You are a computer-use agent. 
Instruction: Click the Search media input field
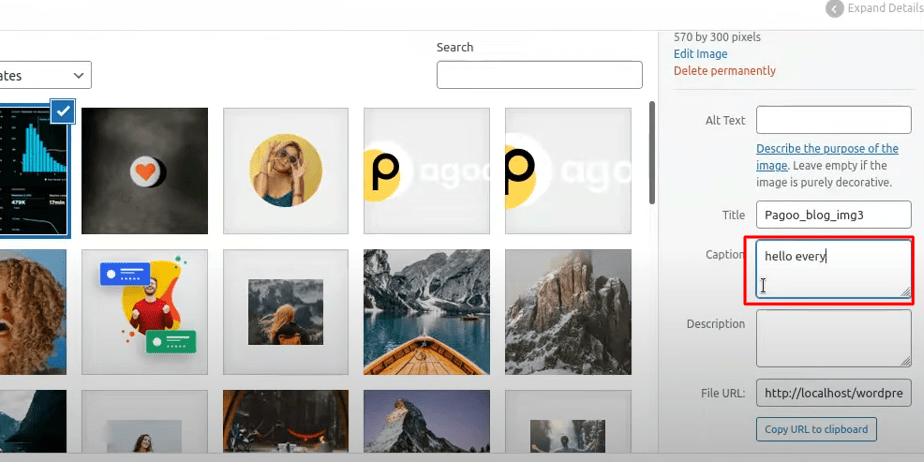click(539, 75)
